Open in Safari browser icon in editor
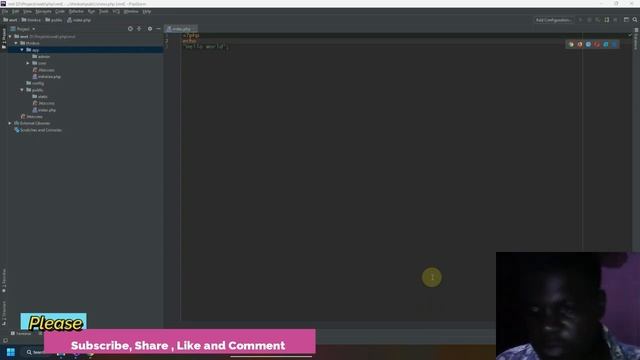Image resolution: width=640 pixels, height=360 pixels. tap(588, 44)
